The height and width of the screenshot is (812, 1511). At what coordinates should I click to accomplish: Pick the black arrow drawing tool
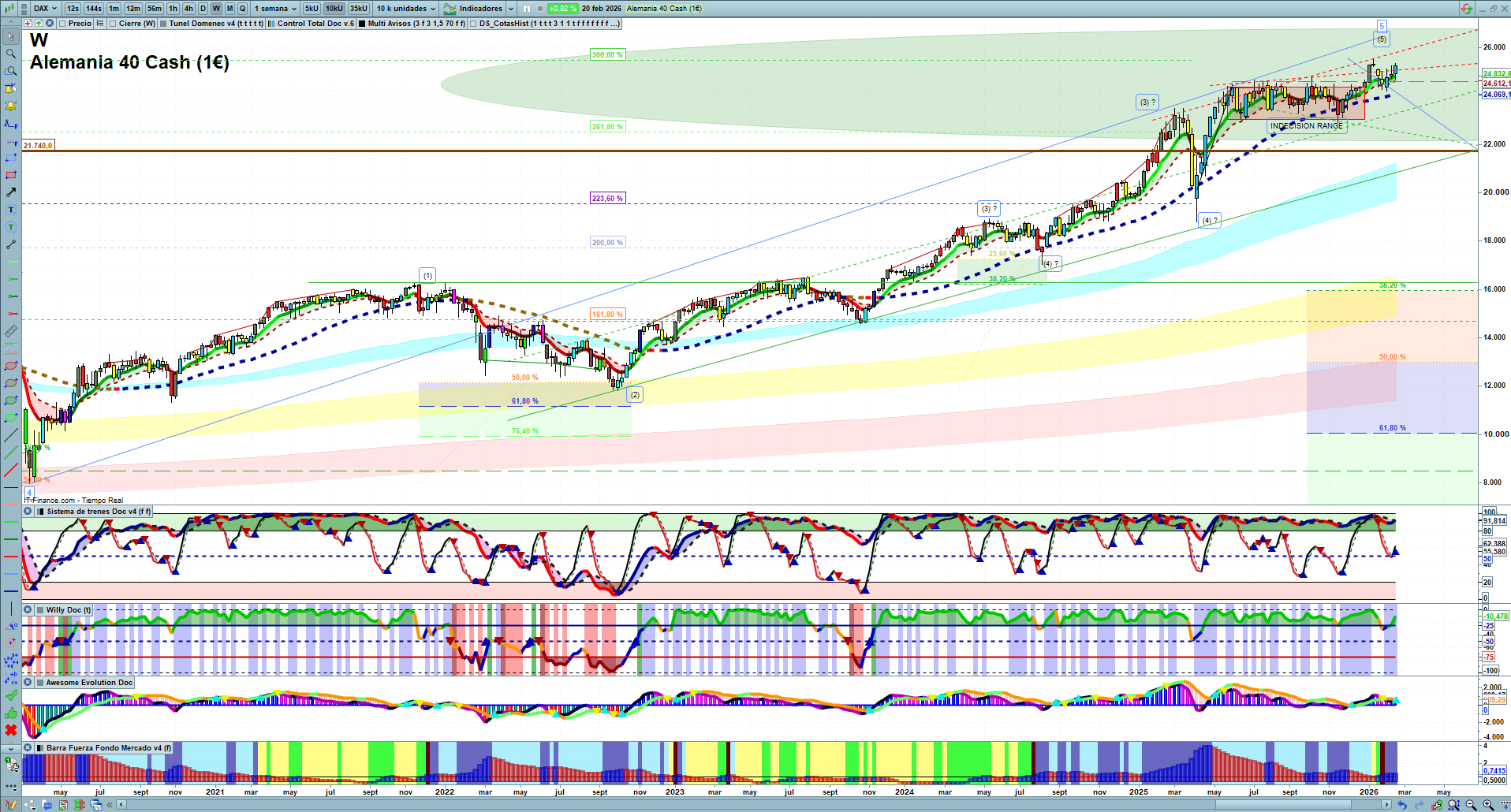pyautogui.click(x=11, y=192)
